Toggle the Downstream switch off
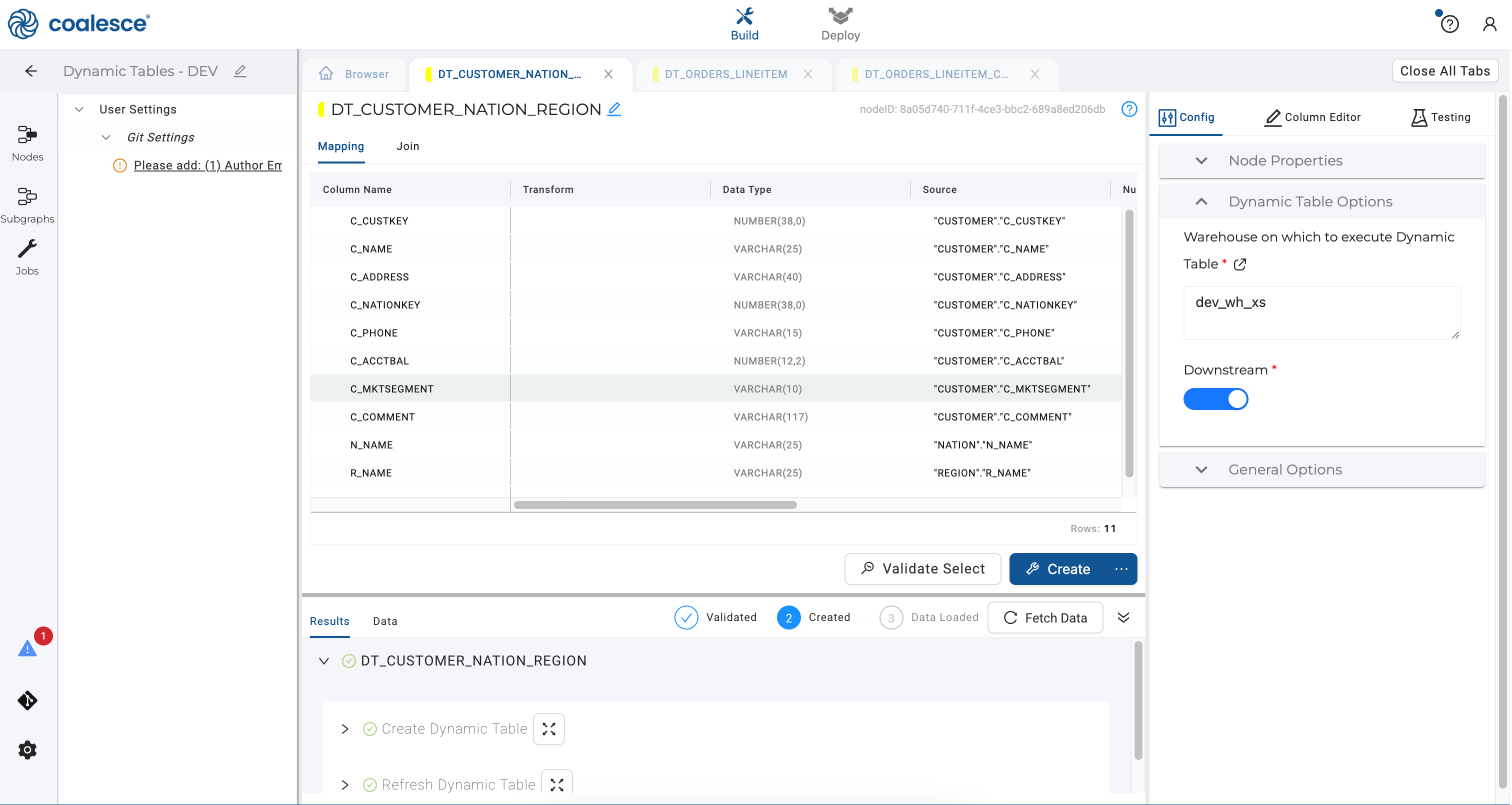Viewport: 1512px width, 805px height. pos(1216,399)
